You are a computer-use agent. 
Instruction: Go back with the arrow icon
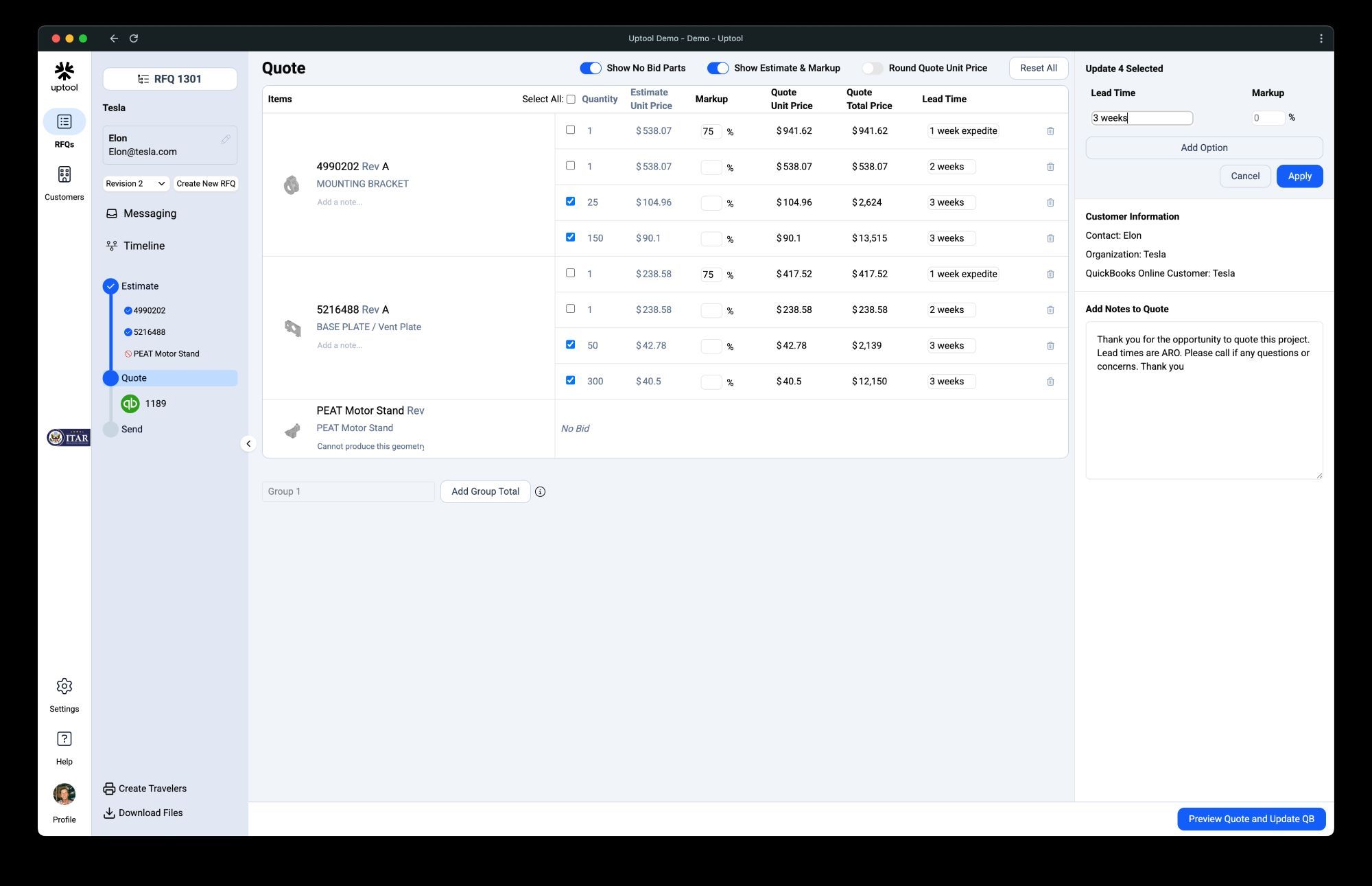point(114,38)
